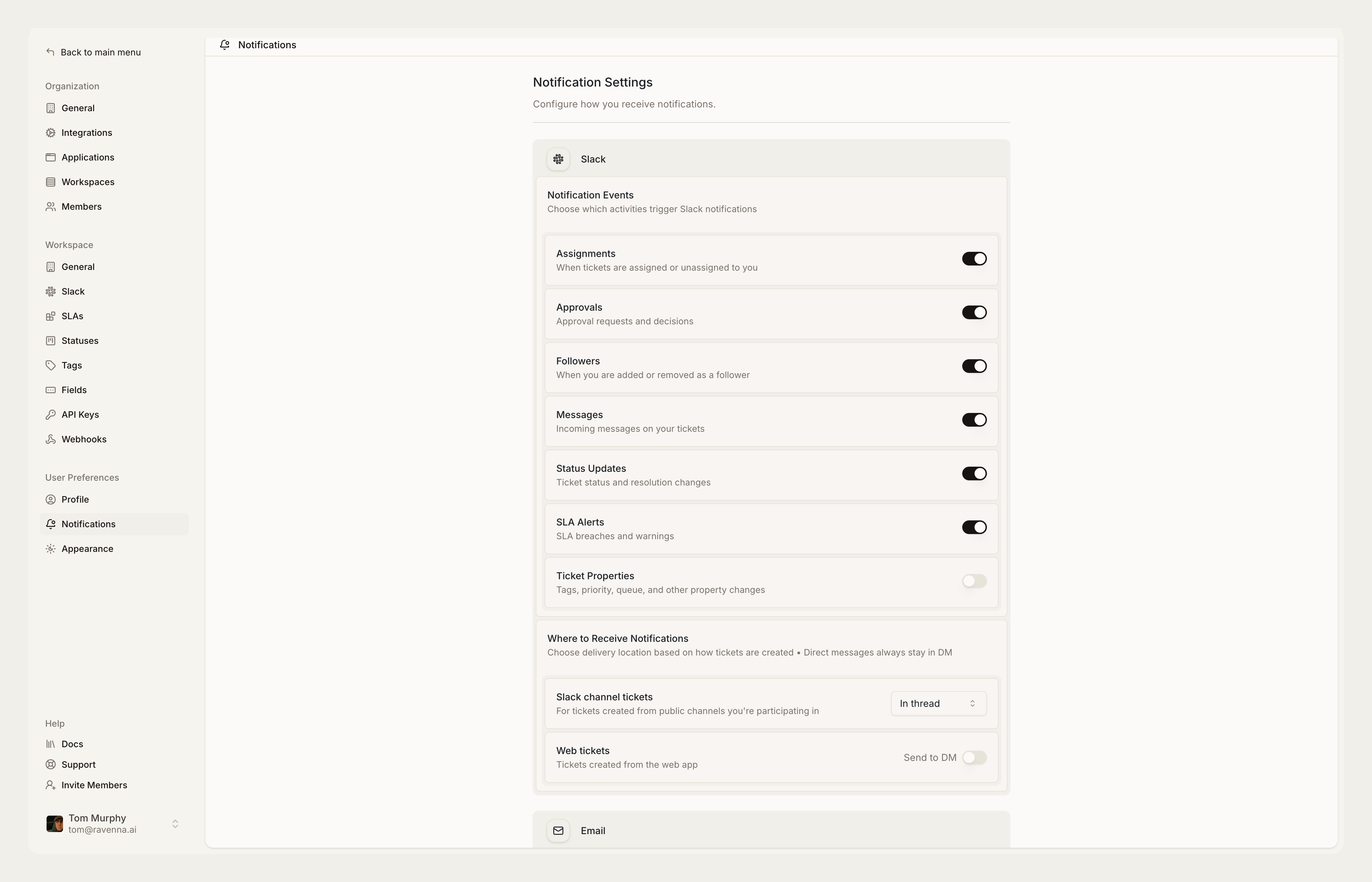Click the bell icon in page header
This screenshot has width=1372, height=882.
[225, 45]
